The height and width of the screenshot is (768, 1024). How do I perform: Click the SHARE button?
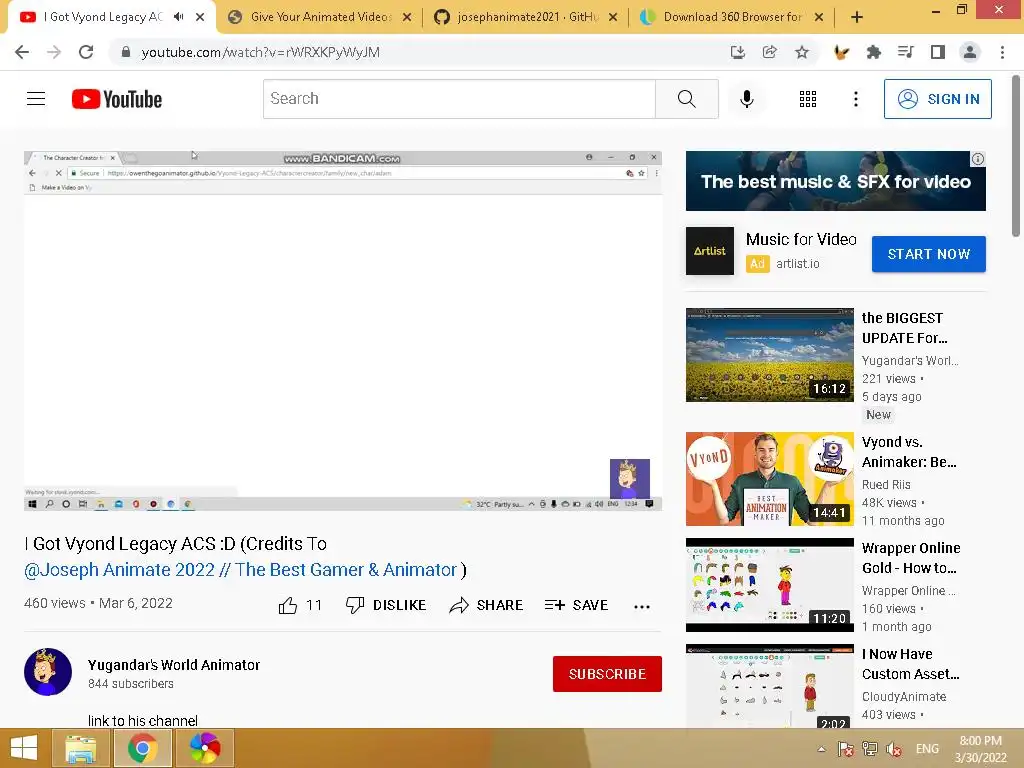[x=487, y=605]
